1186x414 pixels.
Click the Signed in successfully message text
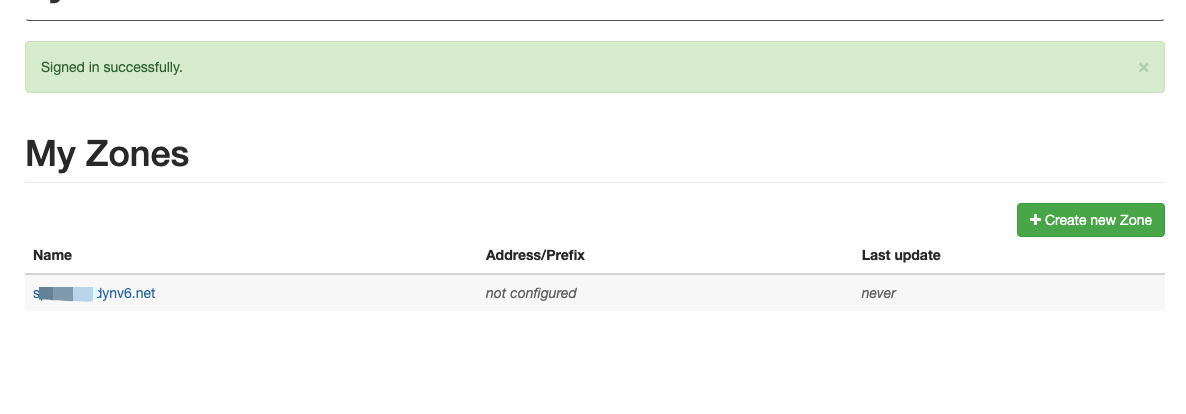click(111, 67)
